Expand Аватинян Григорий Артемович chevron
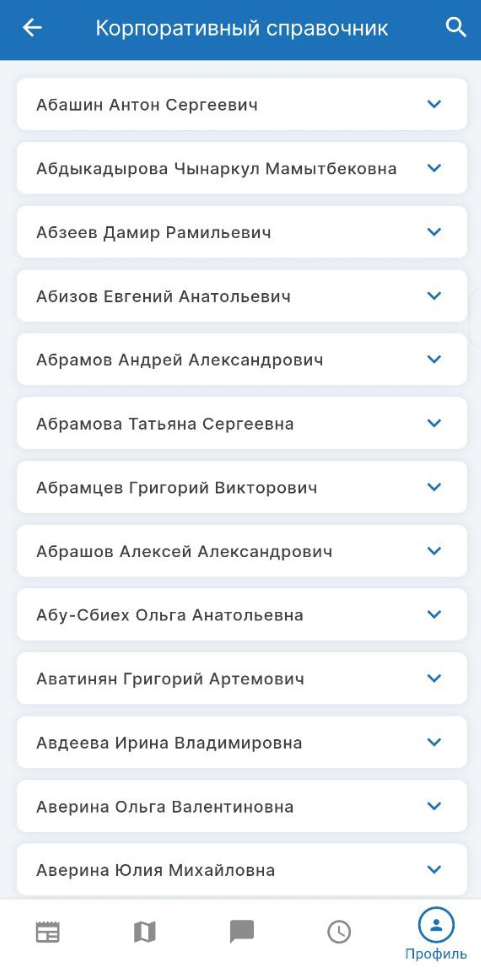Viewport: 481px width, 970px height. click(x=435, y=678)
